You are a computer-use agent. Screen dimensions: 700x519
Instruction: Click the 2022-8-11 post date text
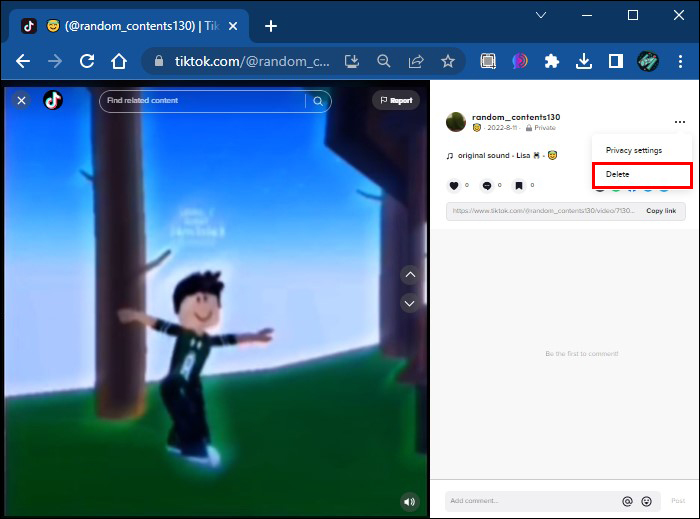pyautogui.click(x=502, y=128)
